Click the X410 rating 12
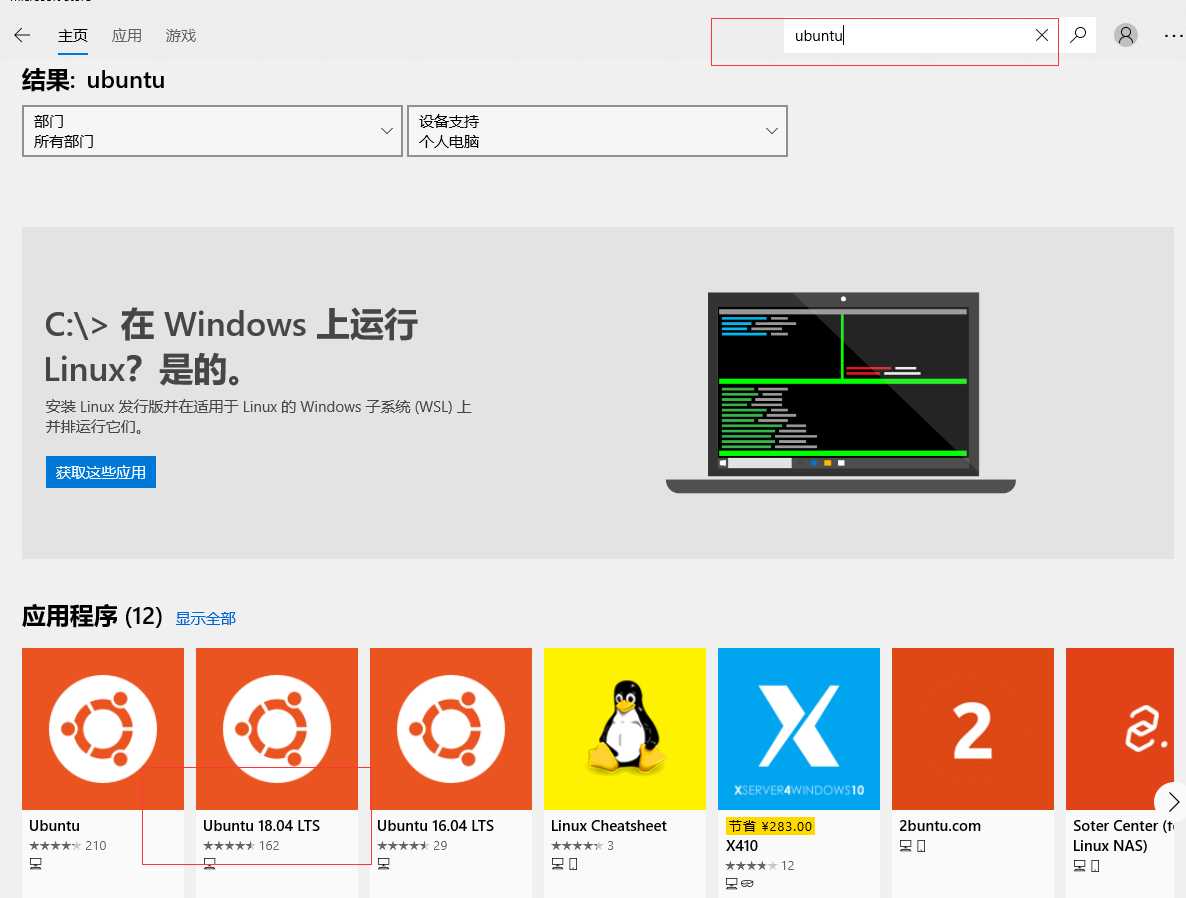The width and height of the screenshot is (1186, 898). (759, 865)
